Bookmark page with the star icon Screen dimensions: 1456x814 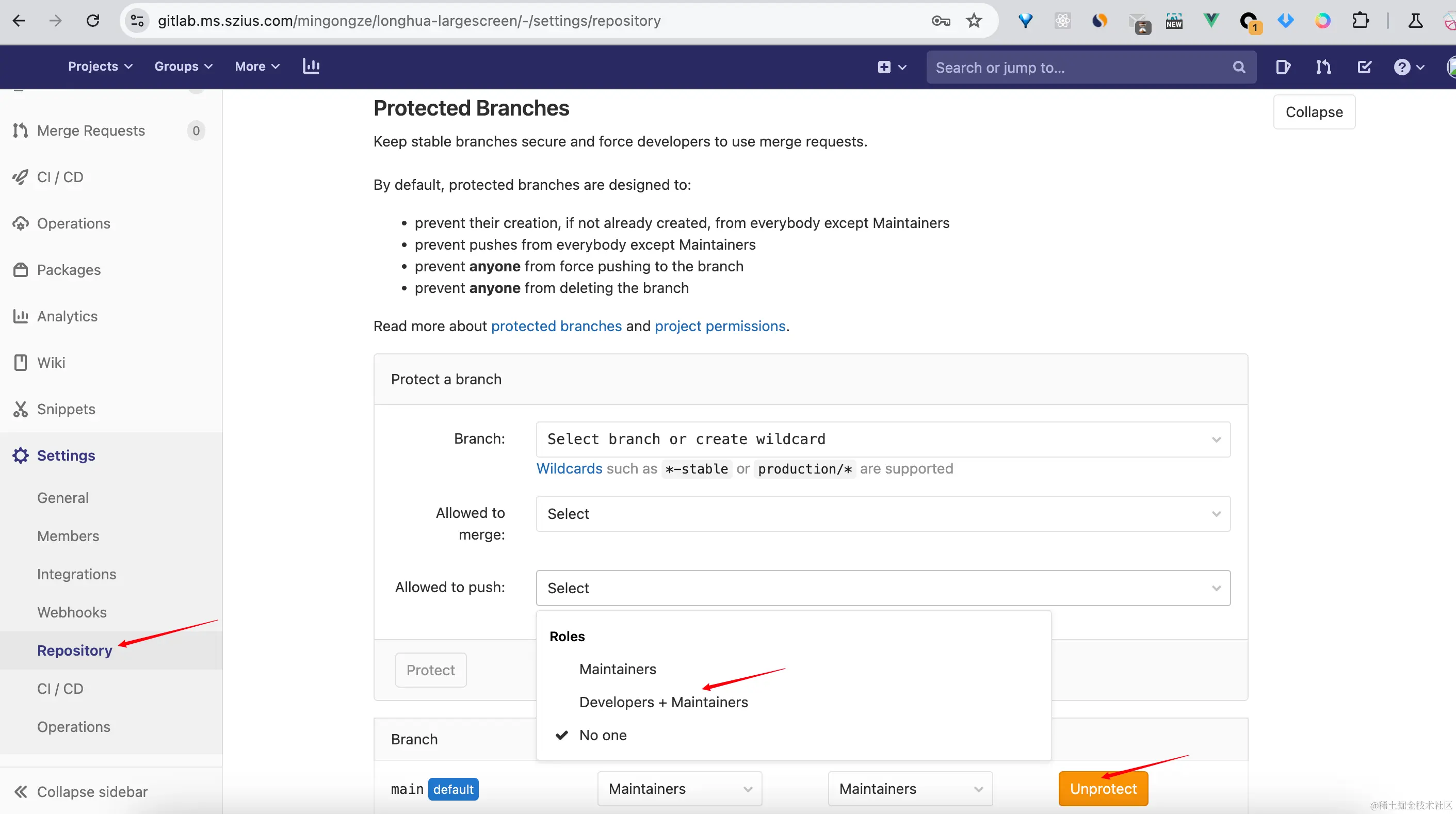(973, 21)
